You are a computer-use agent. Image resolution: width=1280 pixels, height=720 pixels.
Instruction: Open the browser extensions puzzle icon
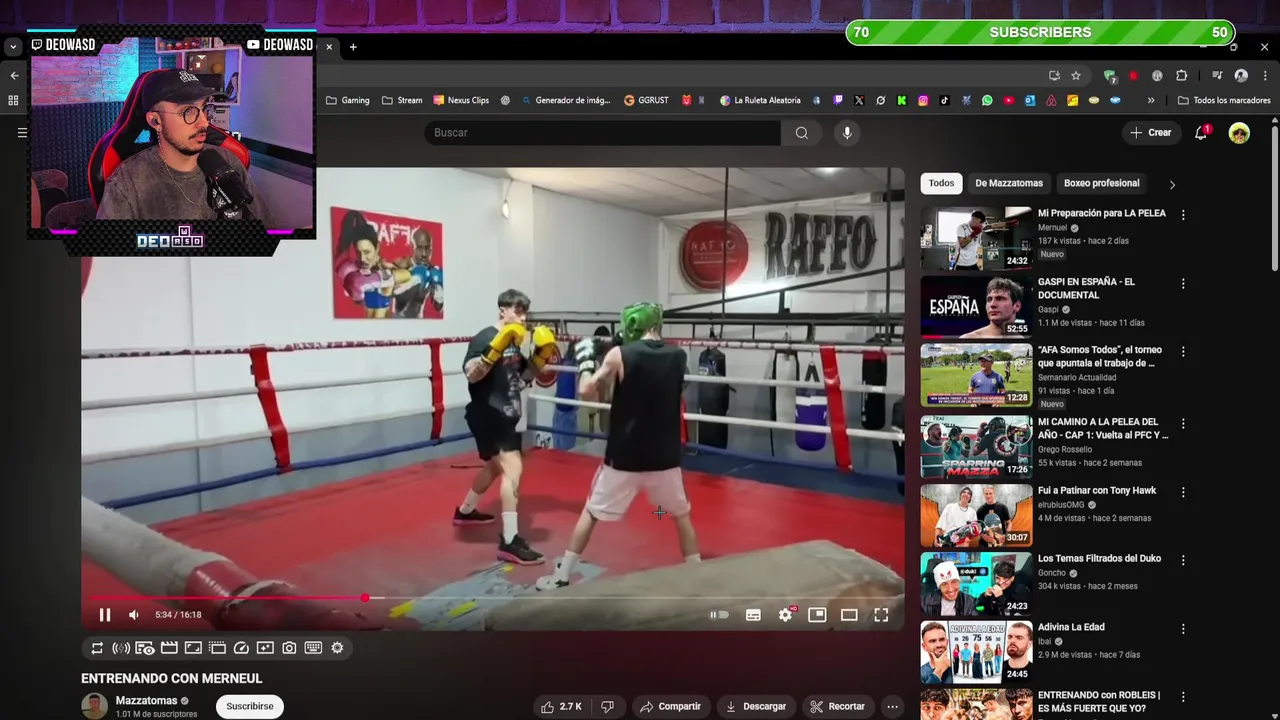click(1181, 75)
